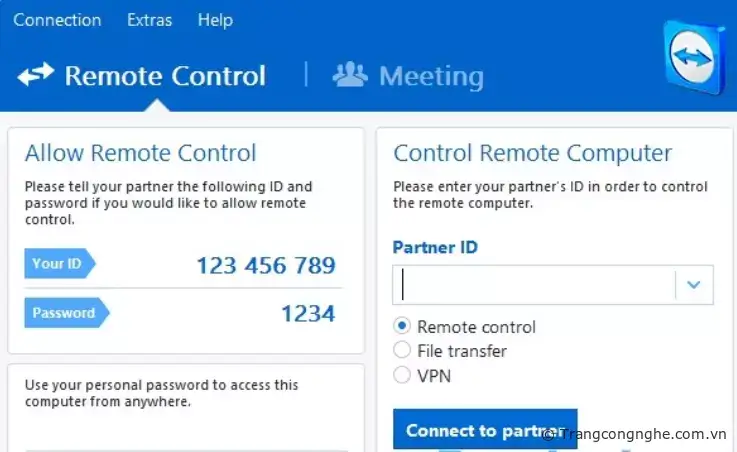Open the Connection menu
Screen dimensions: 737x452
coord(57,20)
